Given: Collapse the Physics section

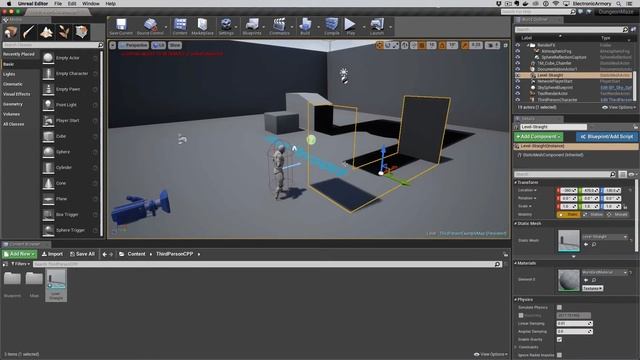Looking at the screenshot, I should point(516,300).
